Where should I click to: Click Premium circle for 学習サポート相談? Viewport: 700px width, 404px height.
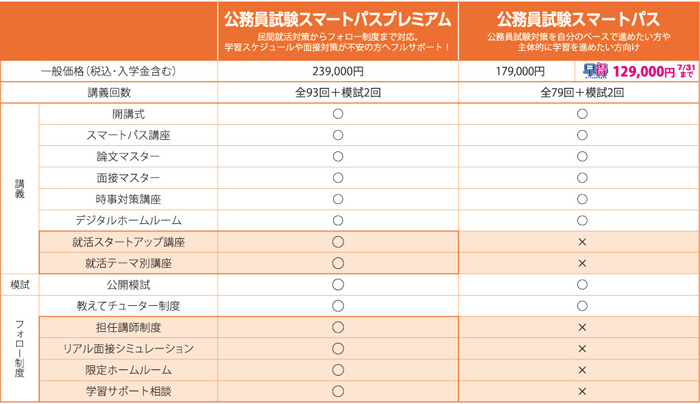pyautogui.click(x=338, y=391)
